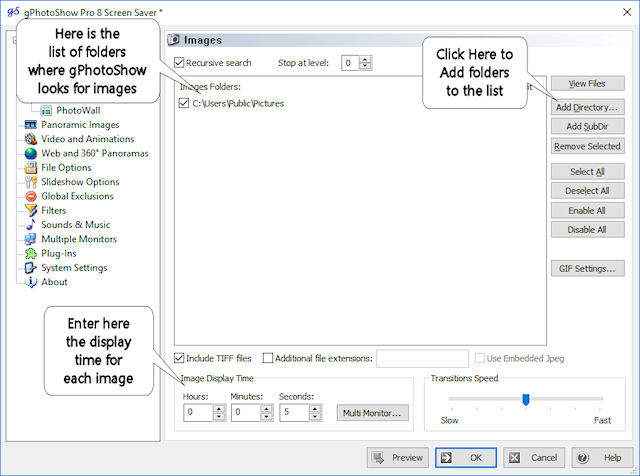Click the Global Exclusions red icon
The width and height of the screenshot is (640, 476).
click(x=31, y=196)
